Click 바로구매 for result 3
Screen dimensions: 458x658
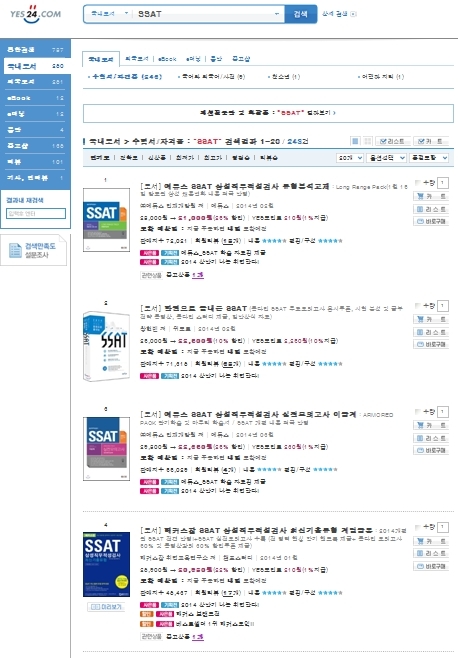[x=431, y=450]
